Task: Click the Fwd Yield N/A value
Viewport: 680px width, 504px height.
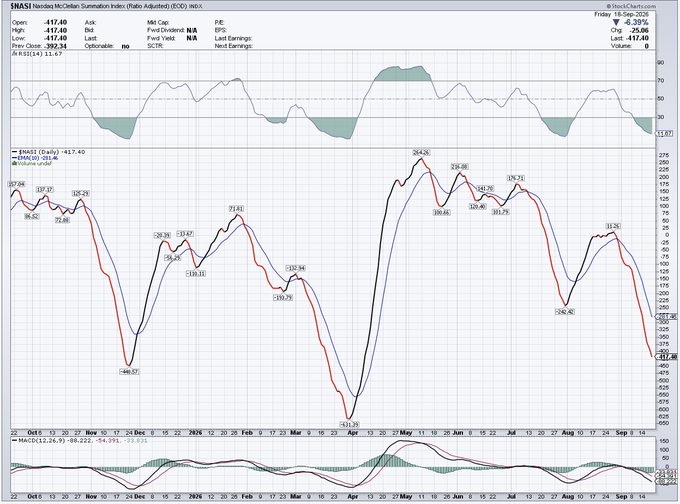Action: click(x=192, y=38)
